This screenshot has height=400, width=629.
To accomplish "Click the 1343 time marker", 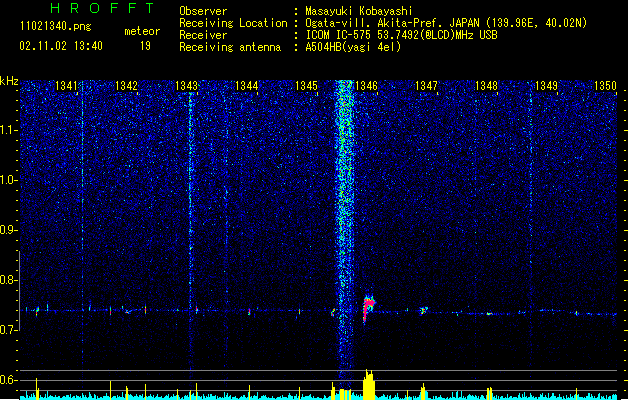I will click(x=186, y=86).
